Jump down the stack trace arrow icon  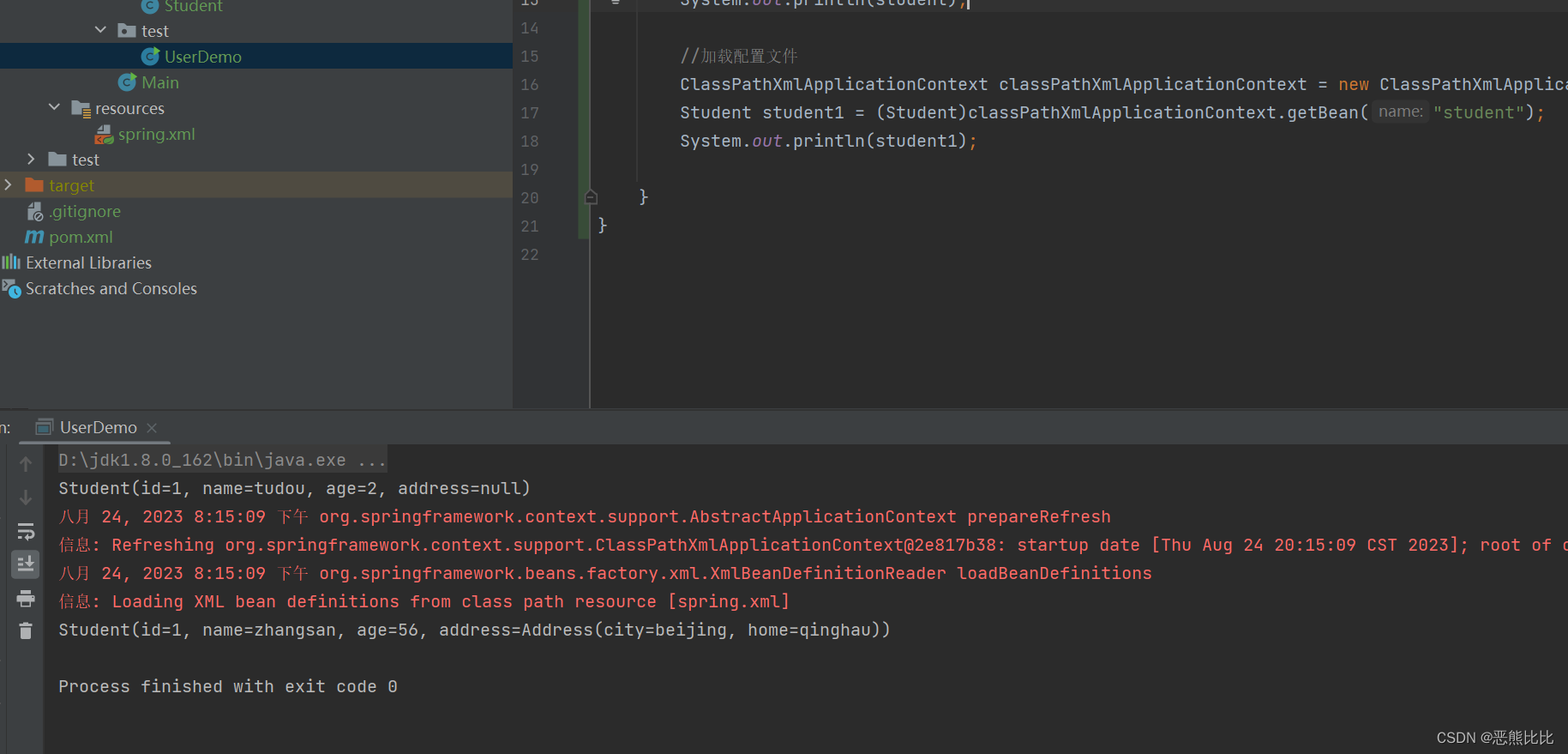point(26,498)
